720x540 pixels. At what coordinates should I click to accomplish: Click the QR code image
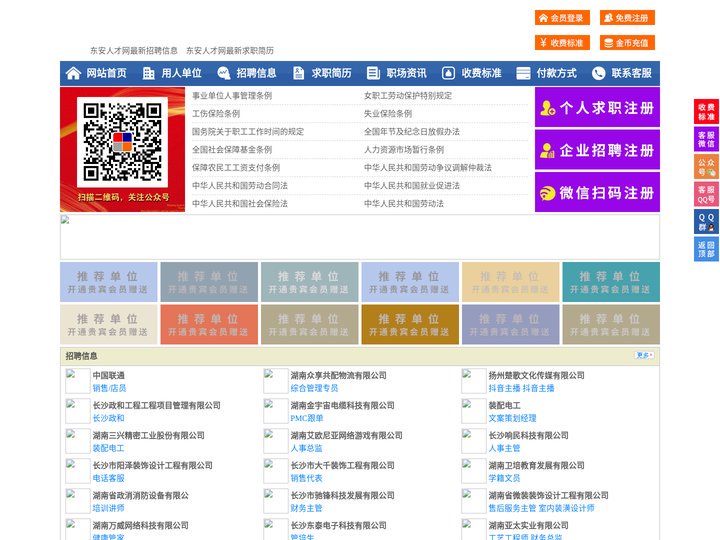click(122, 142)
